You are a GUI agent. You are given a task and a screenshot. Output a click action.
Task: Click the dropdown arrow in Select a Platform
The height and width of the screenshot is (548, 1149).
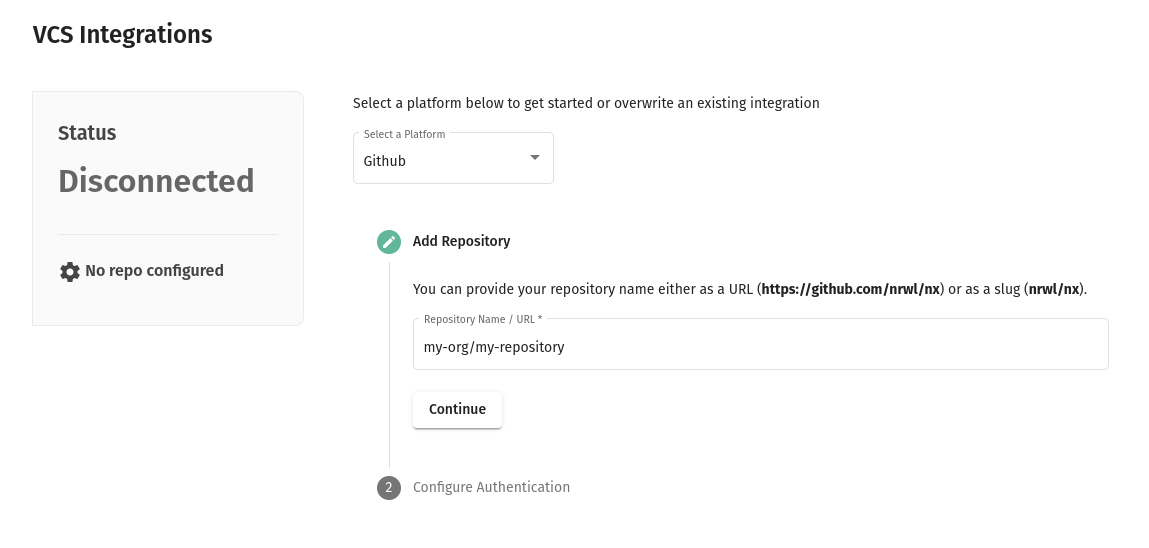pyautogui.click(x=534, y=158)
